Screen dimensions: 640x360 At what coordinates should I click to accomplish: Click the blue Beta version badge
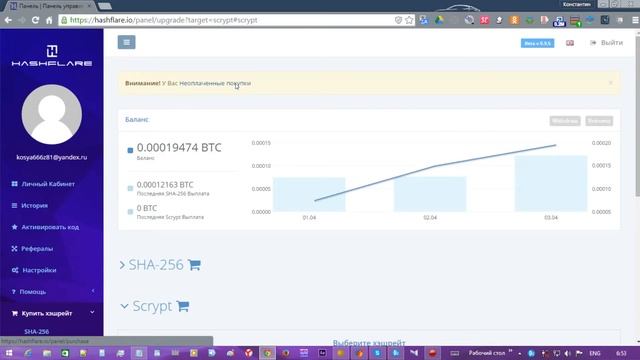coord(538,43)
